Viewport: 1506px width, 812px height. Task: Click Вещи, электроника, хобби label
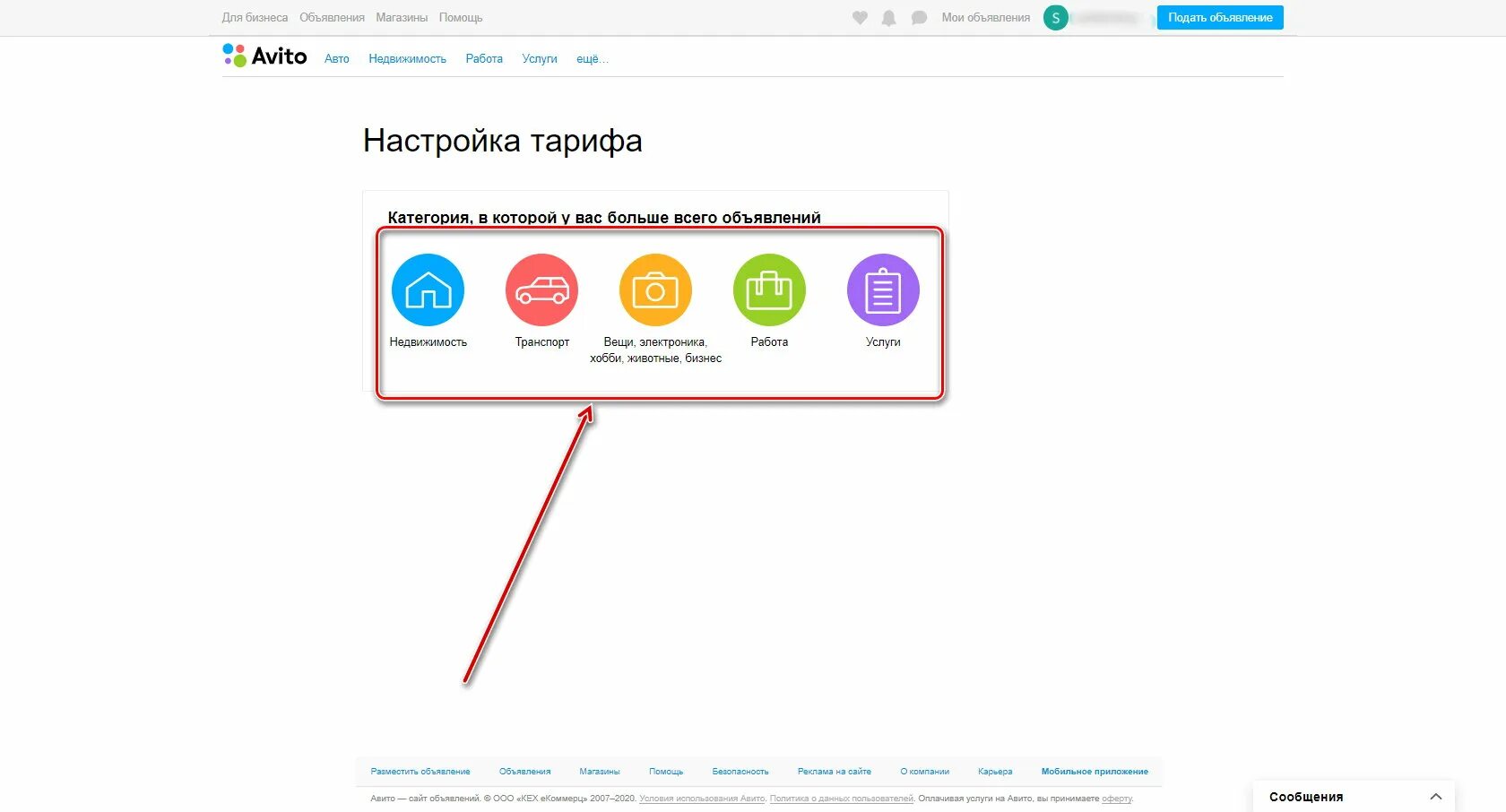[655, 350]
